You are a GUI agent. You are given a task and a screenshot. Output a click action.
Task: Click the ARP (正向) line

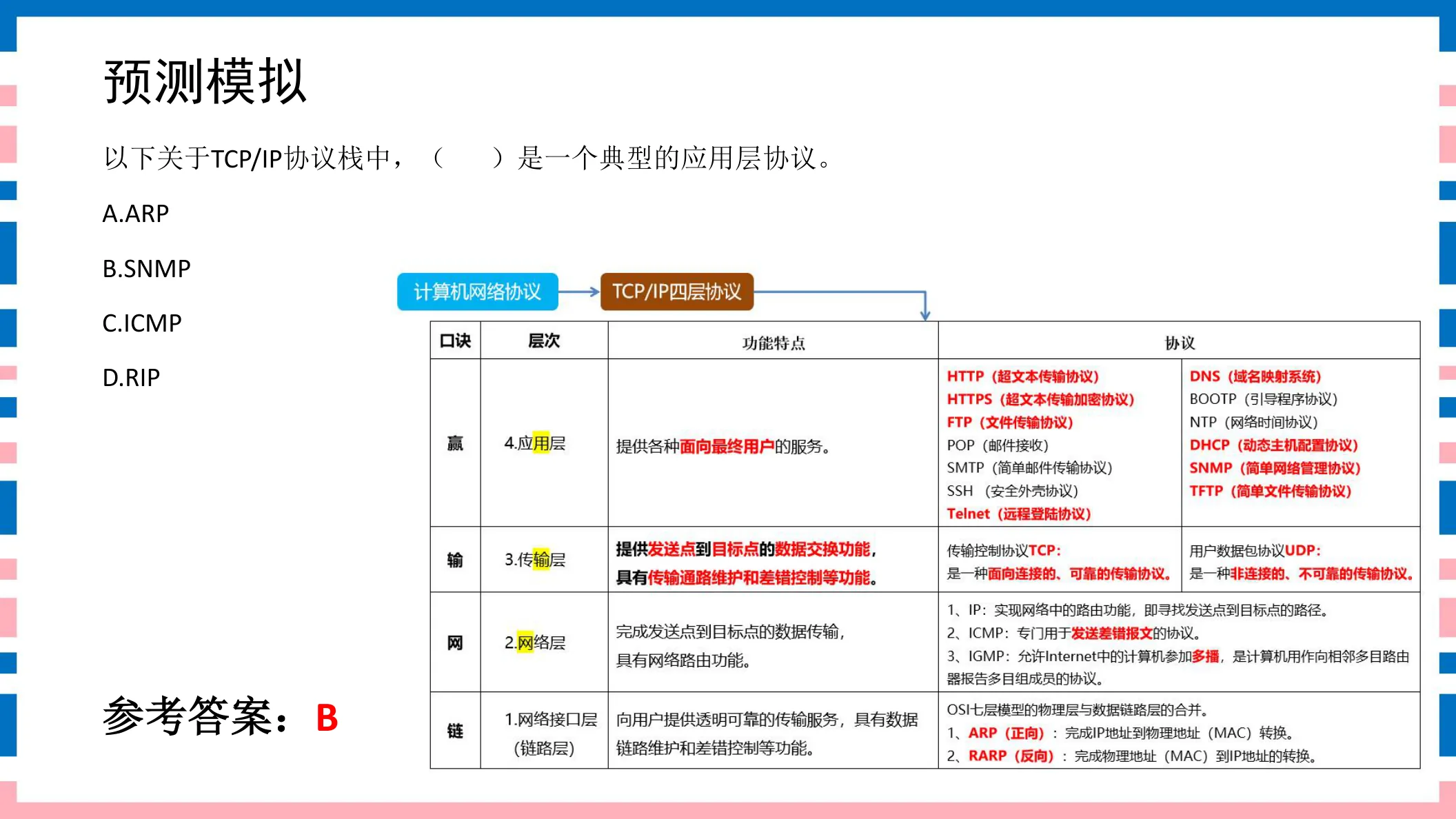coord(1122,733)
